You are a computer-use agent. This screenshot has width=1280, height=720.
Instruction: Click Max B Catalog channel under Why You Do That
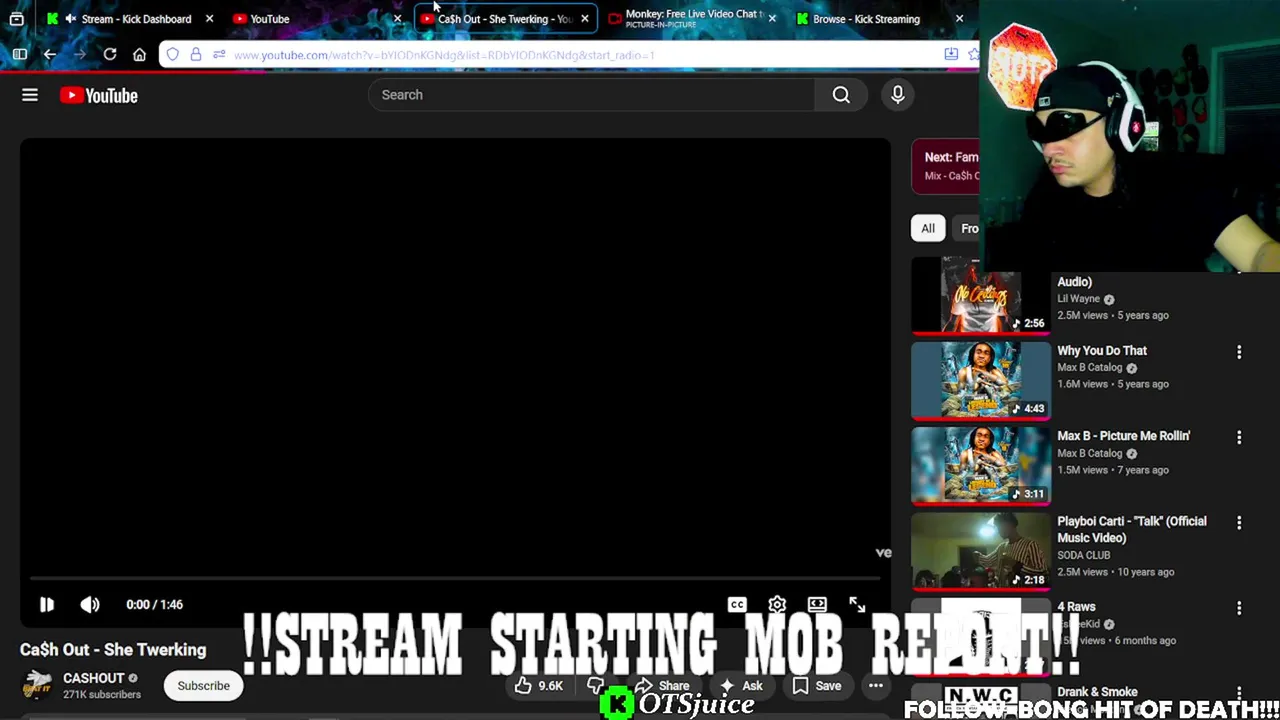[x=1090, y=368]
